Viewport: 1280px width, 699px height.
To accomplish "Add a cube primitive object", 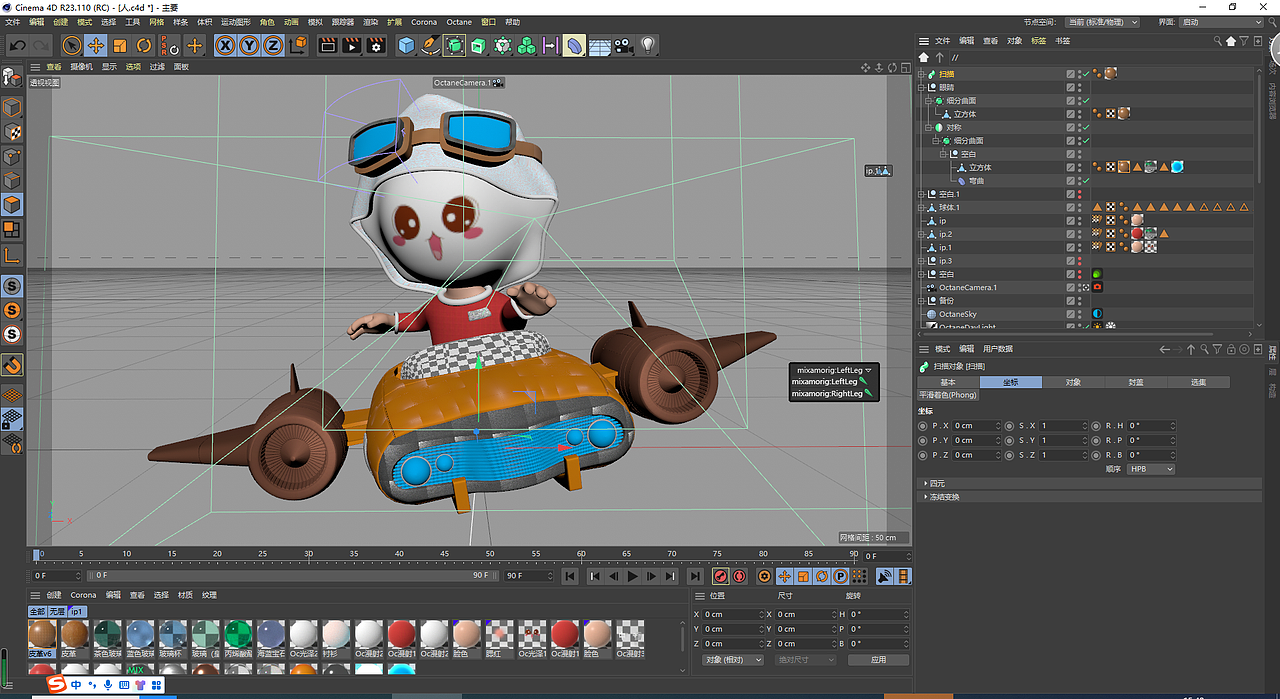I will tap(406, 45).
